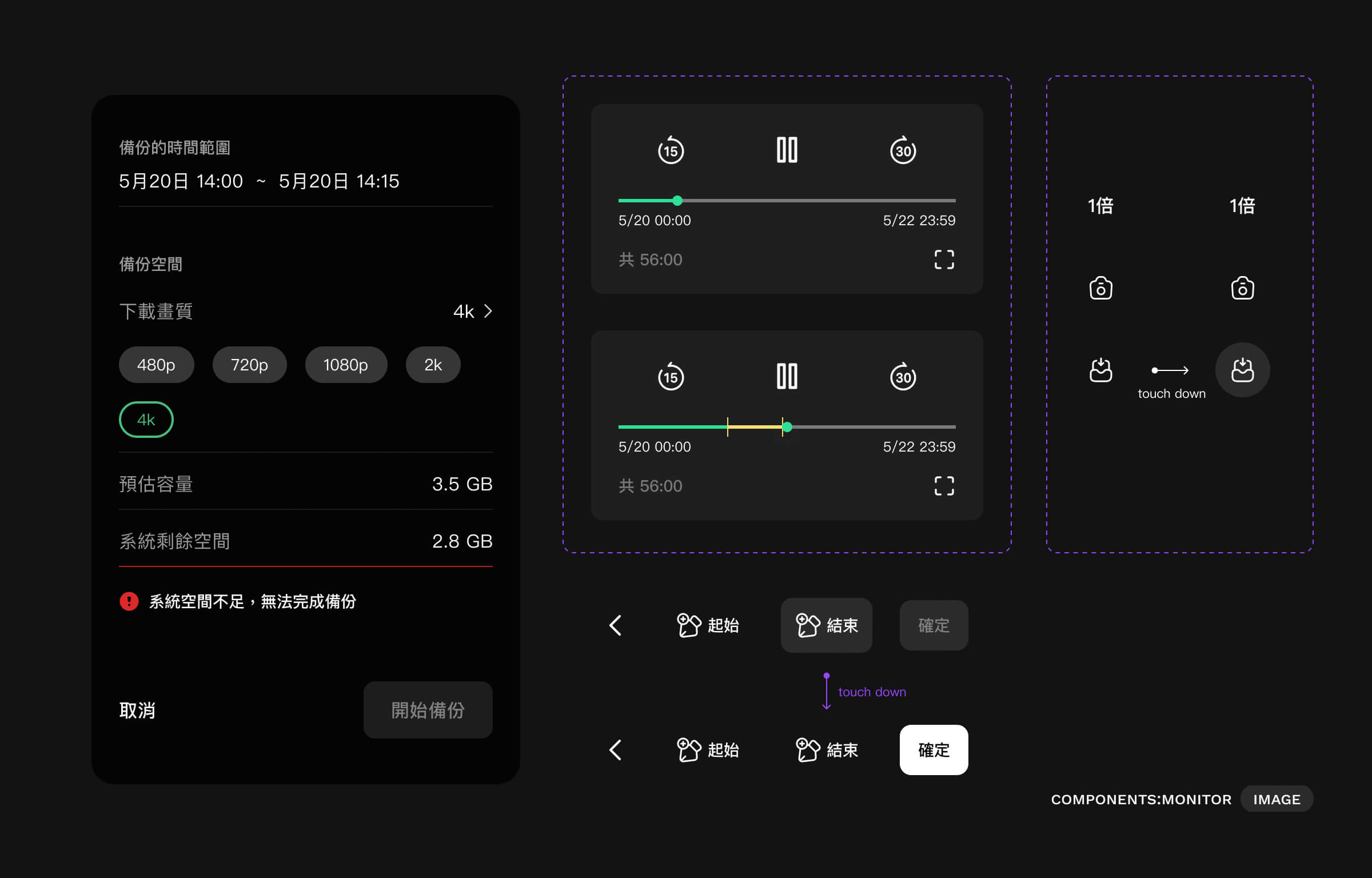Click the right camera snapshot icon
This screenshot has width=1372, height=878.
point(1242,288)
